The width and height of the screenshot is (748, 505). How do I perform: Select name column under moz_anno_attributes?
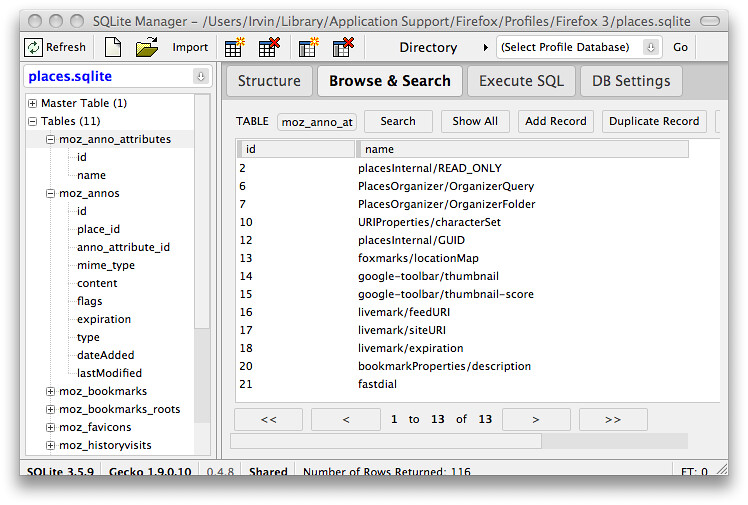coord(91,175)
